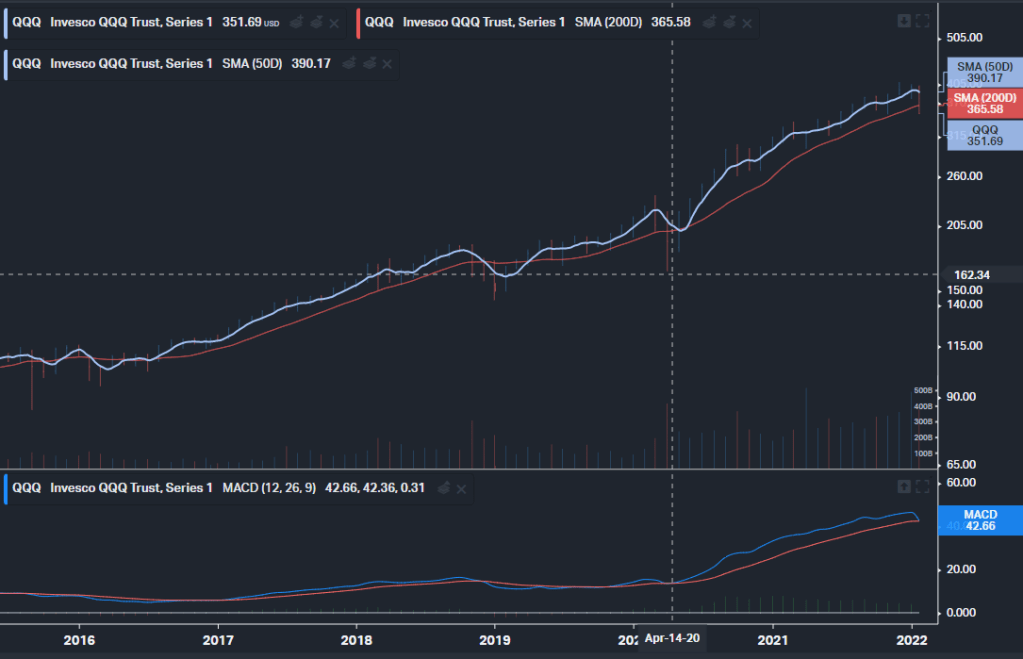Expand main price chart to fullscreen
The width and height of the screenshot is (1023, 659).
pyautogui.click(x=922, y=21)
